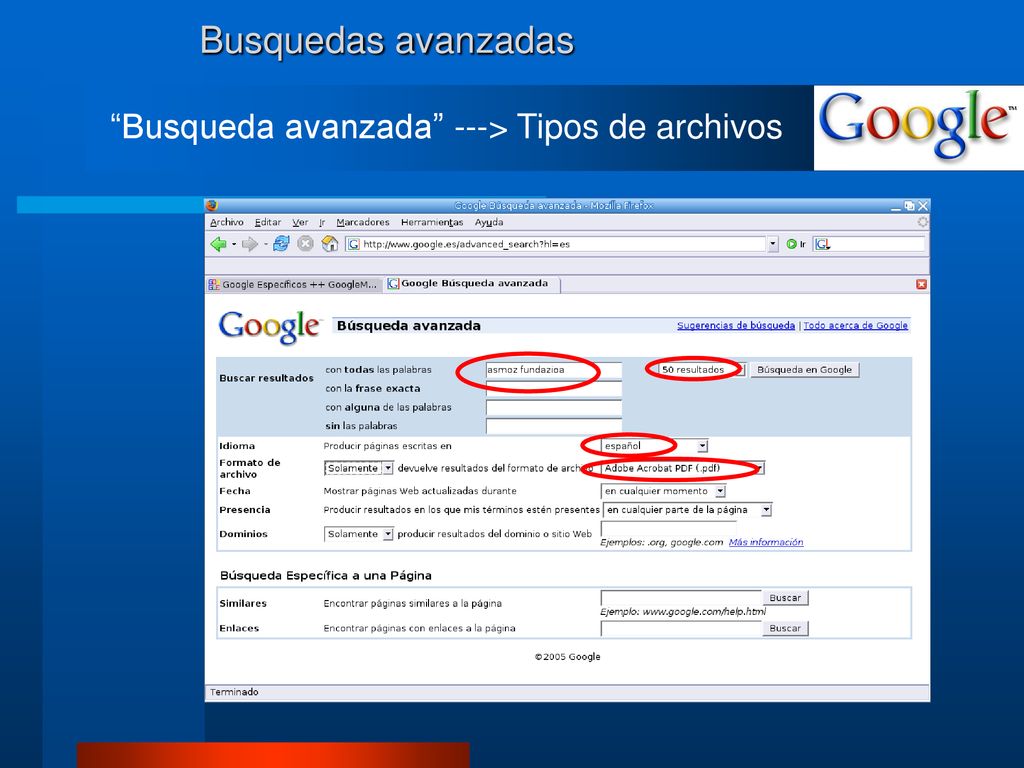Click Buscar button for Similares
This screenshot has height=768, width=1024.
coord(785,598)
